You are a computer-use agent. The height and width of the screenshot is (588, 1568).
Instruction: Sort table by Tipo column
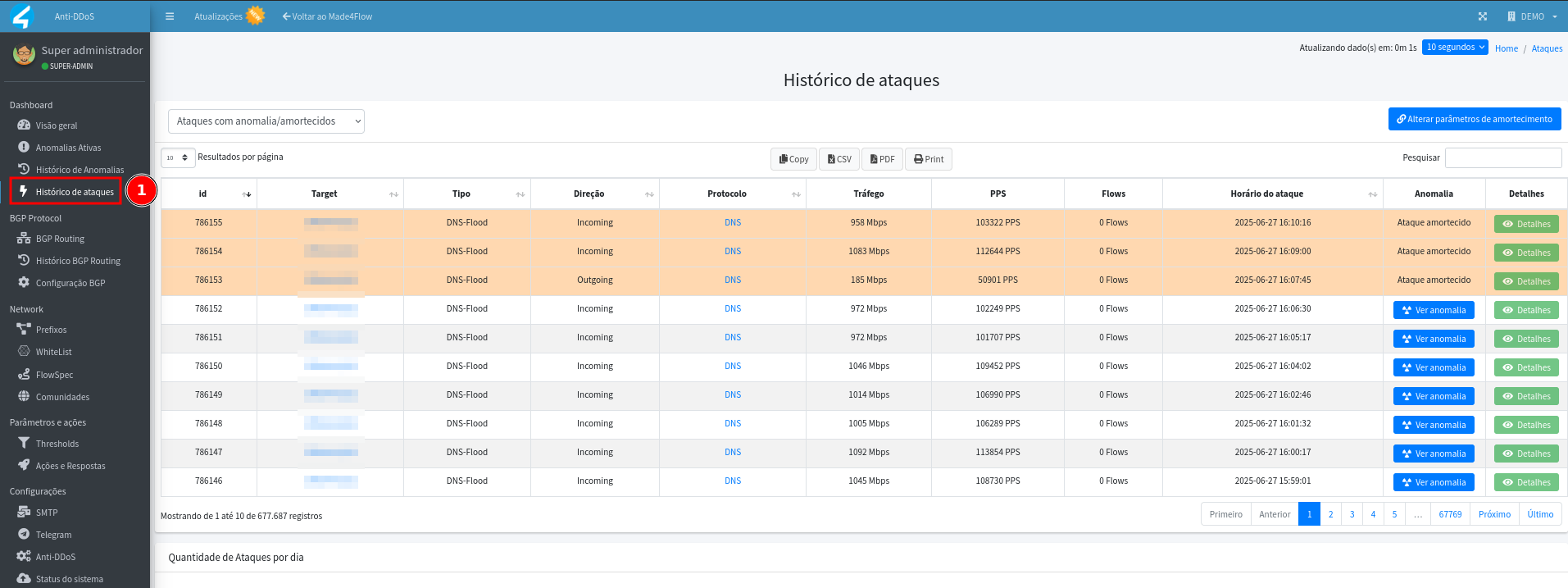pyautogui.click(x=466, y=194)
